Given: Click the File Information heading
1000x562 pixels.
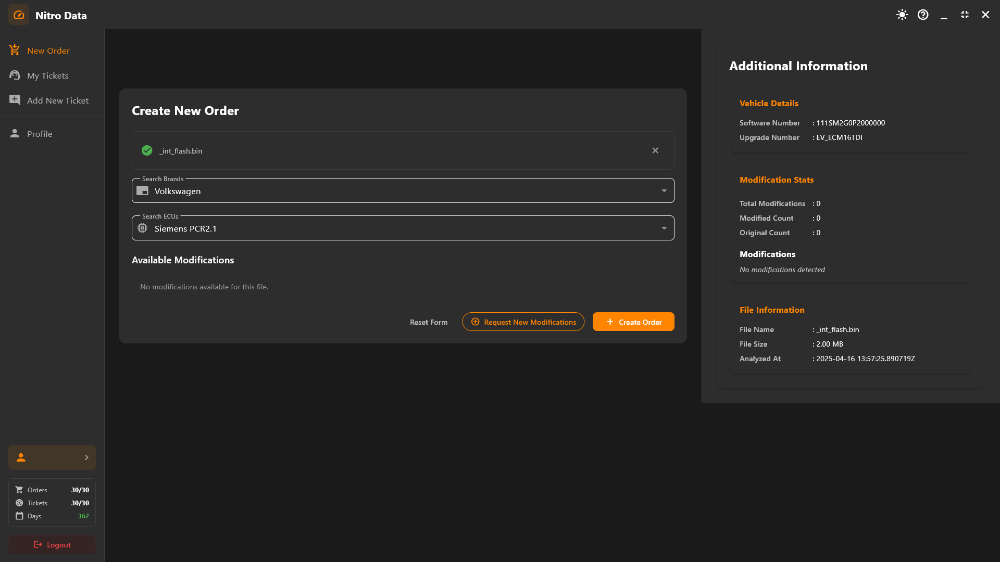Looking at the screenshot, I should [x=772, y=310].
